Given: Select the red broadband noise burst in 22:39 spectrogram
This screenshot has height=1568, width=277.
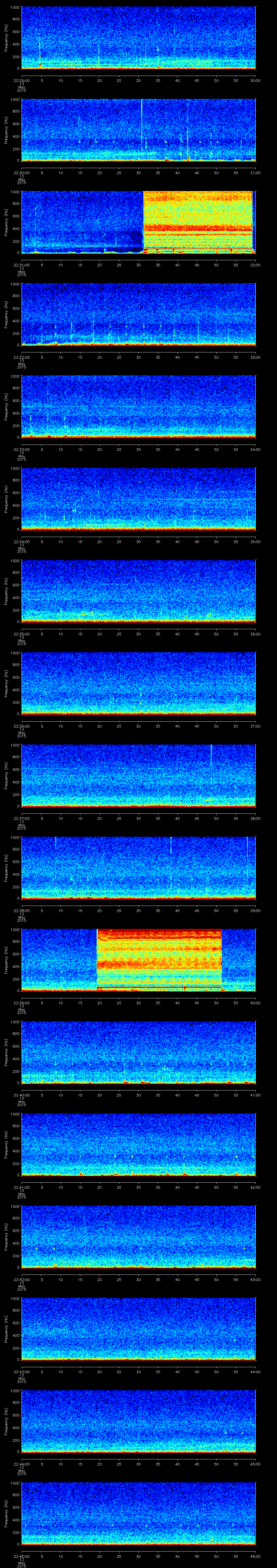Looking at the screenshot, I should pyautogui.click(x=160, y=960).
